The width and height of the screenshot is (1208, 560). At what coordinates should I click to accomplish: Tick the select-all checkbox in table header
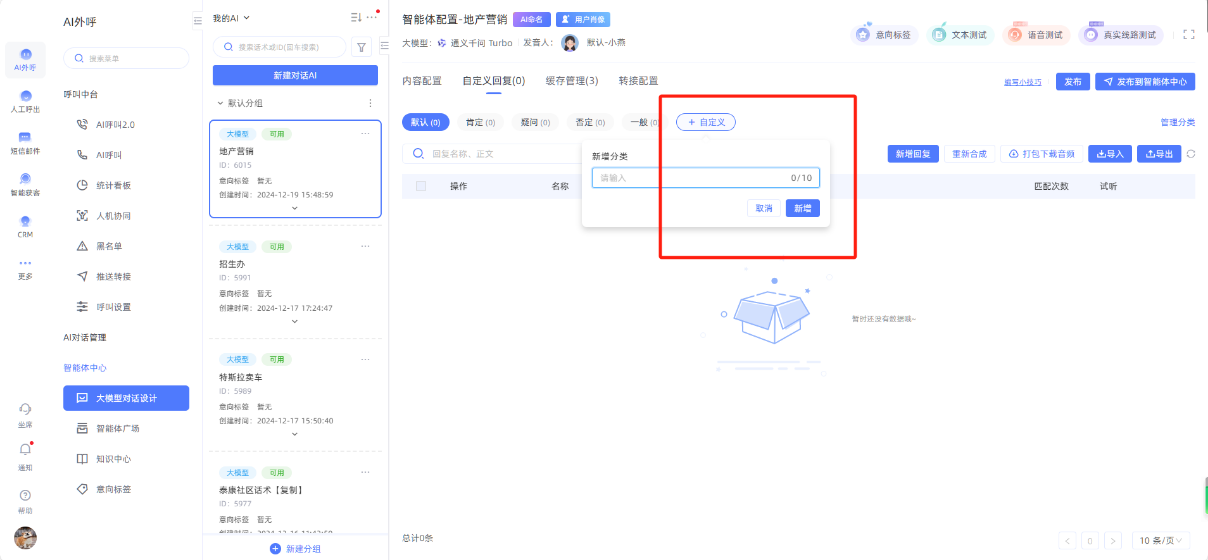point(421,186)
